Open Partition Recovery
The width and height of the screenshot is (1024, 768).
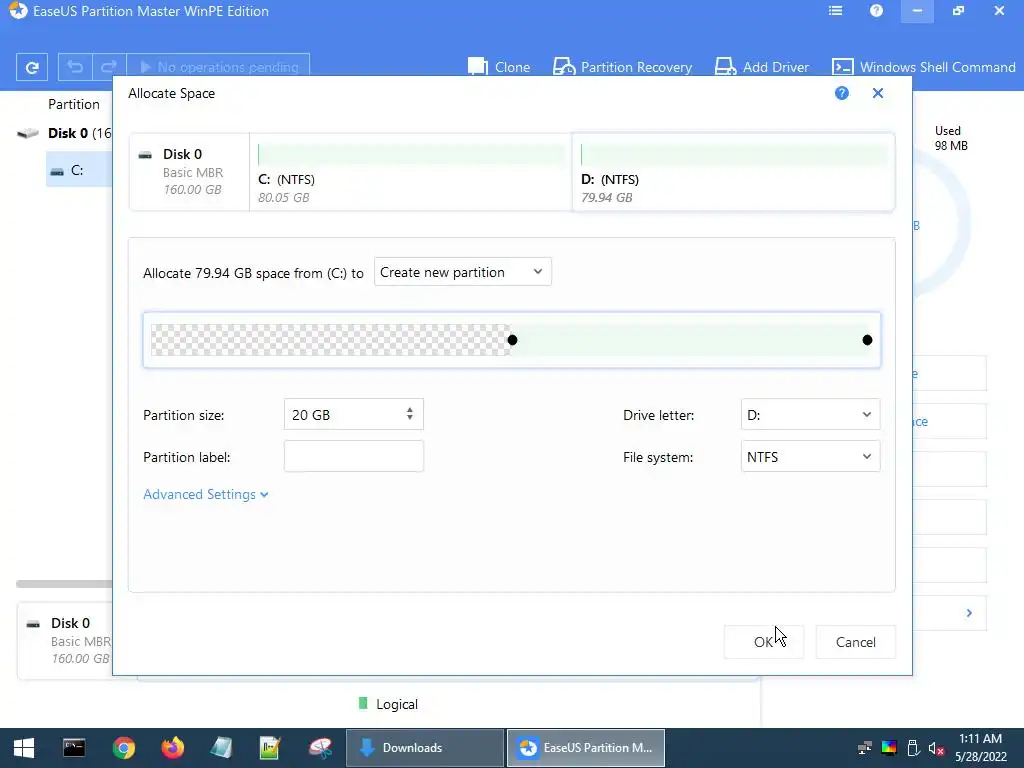point(622,67)
